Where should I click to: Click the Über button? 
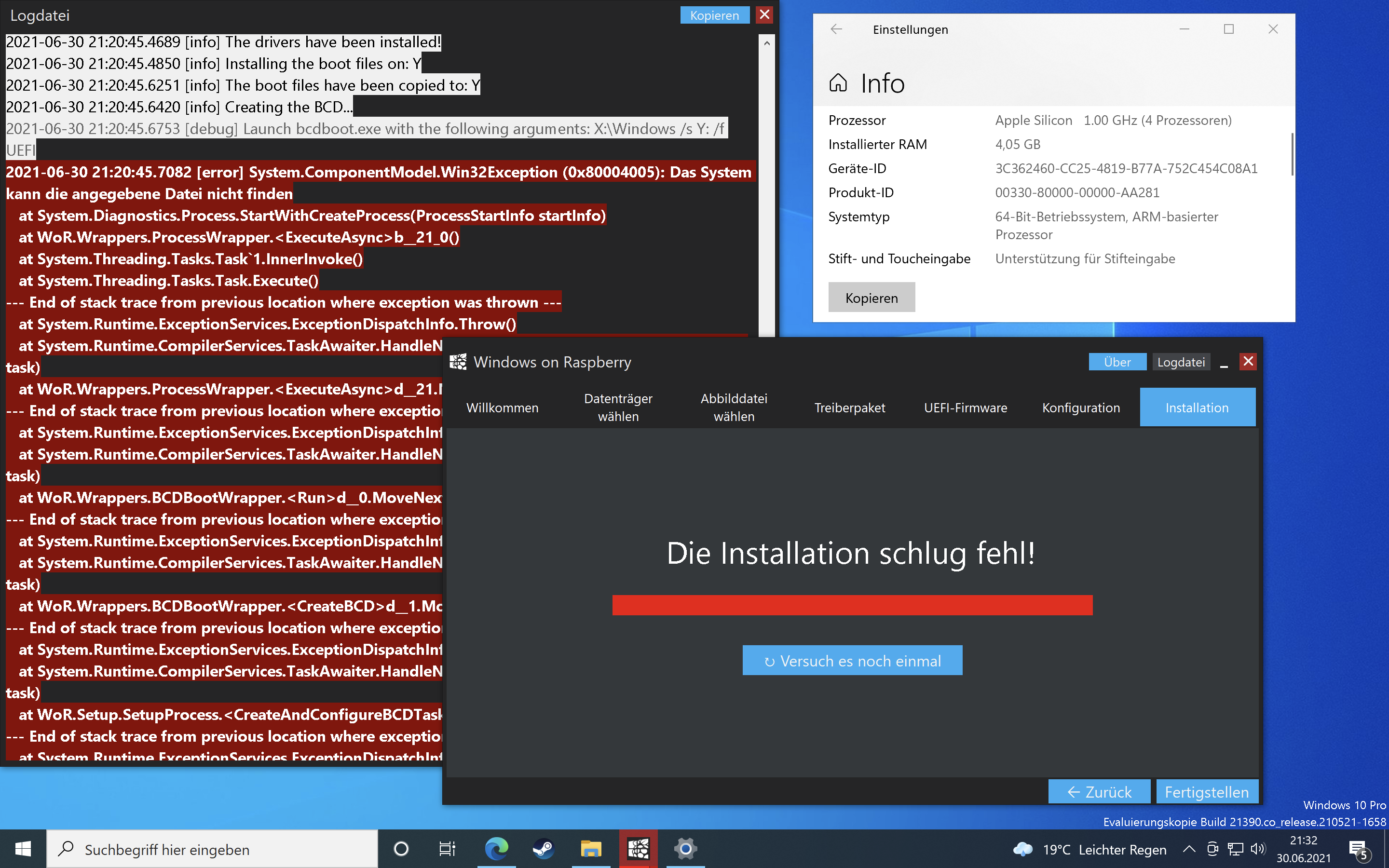(x=1117, y=362)
